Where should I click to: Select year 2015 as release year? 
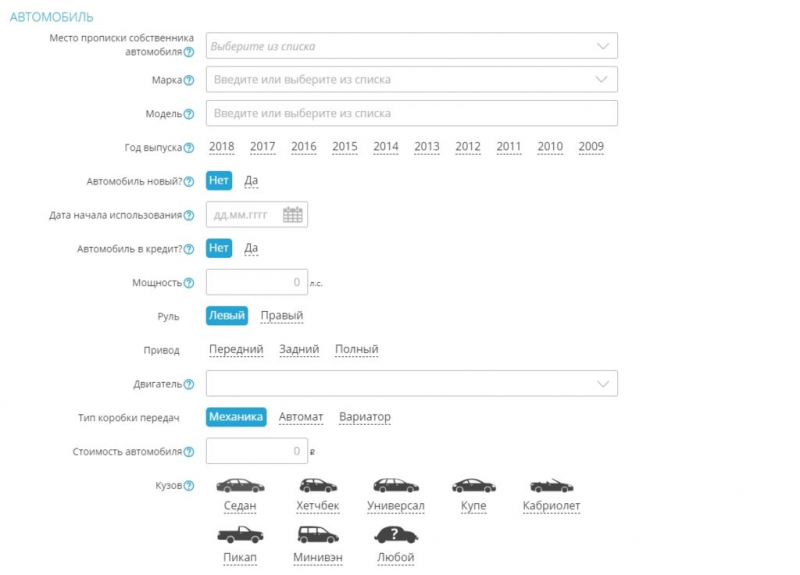(x=345, y=147)
